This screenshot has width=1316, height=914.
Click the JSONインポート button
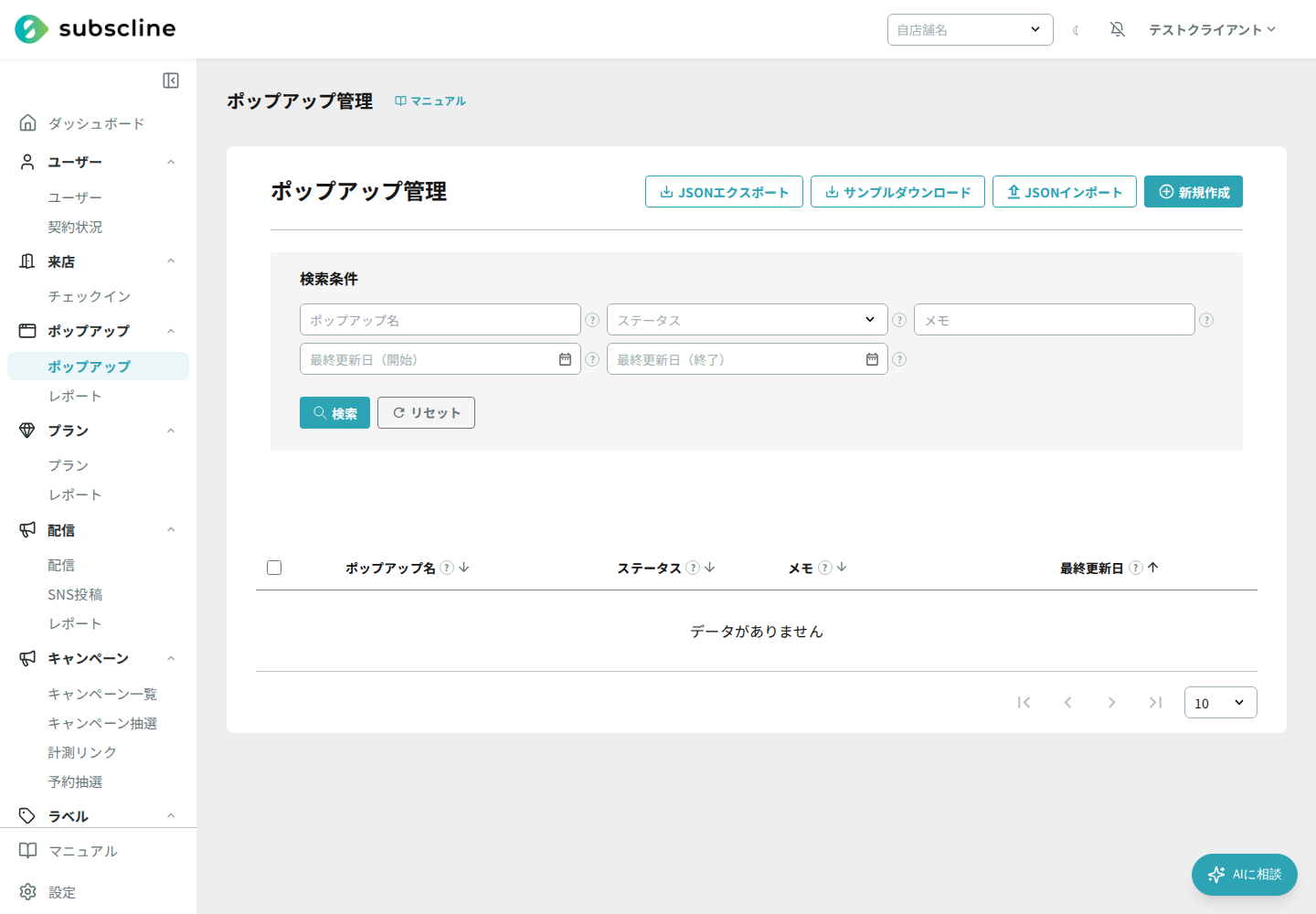pos(1065,192)
